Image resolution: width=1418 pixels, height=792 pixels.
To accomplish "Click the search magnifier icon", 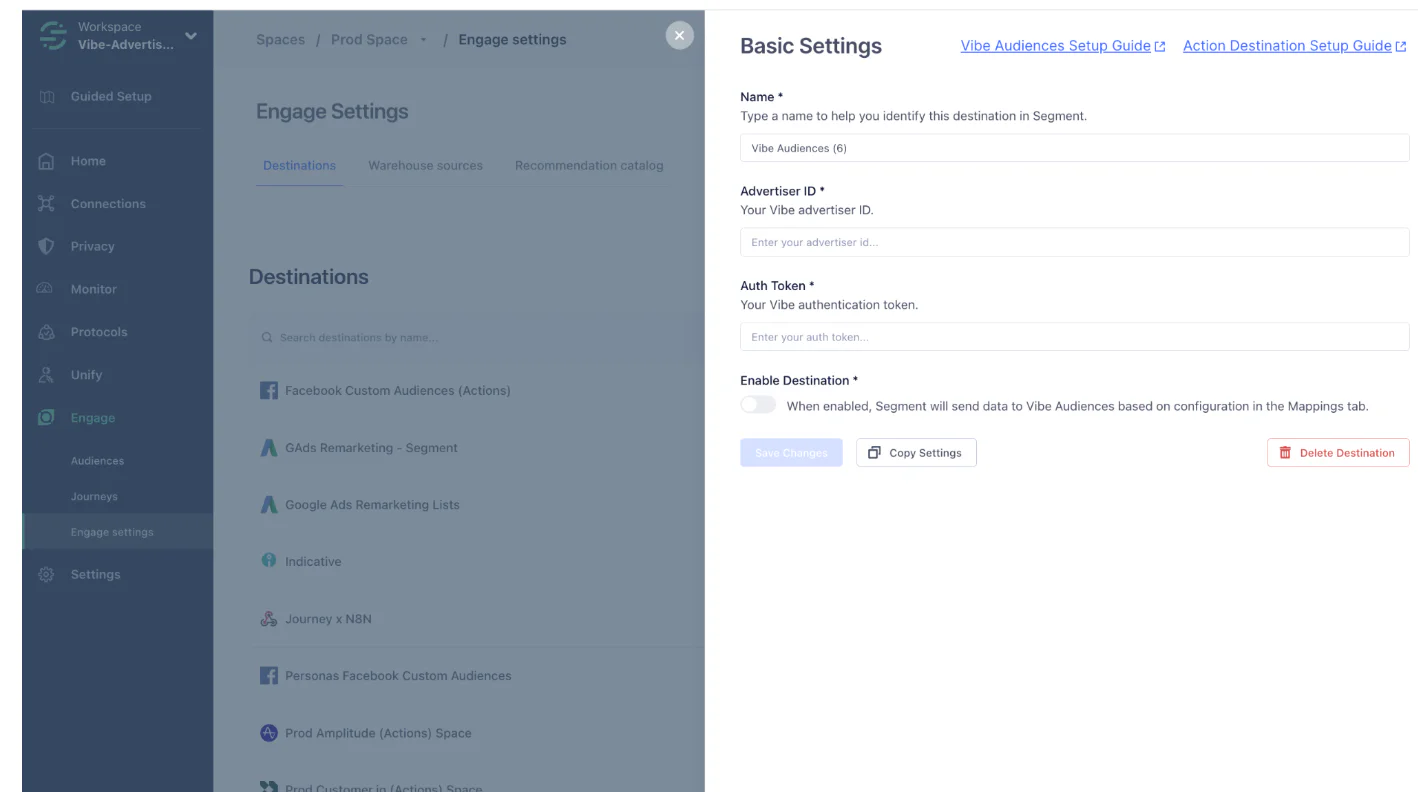I will click(267, 338).
